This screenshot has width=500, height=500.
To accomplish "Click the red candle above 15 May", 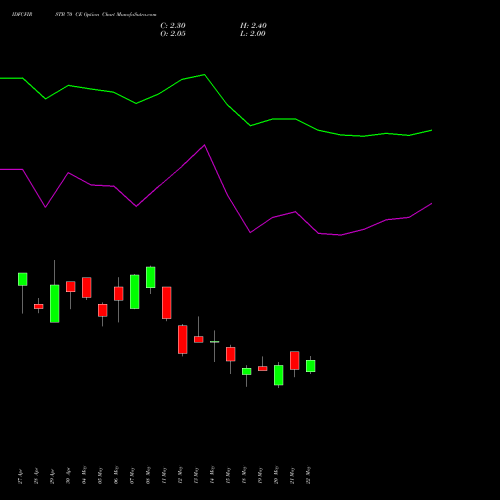I will pyautogui.click(x=231, y=354).
